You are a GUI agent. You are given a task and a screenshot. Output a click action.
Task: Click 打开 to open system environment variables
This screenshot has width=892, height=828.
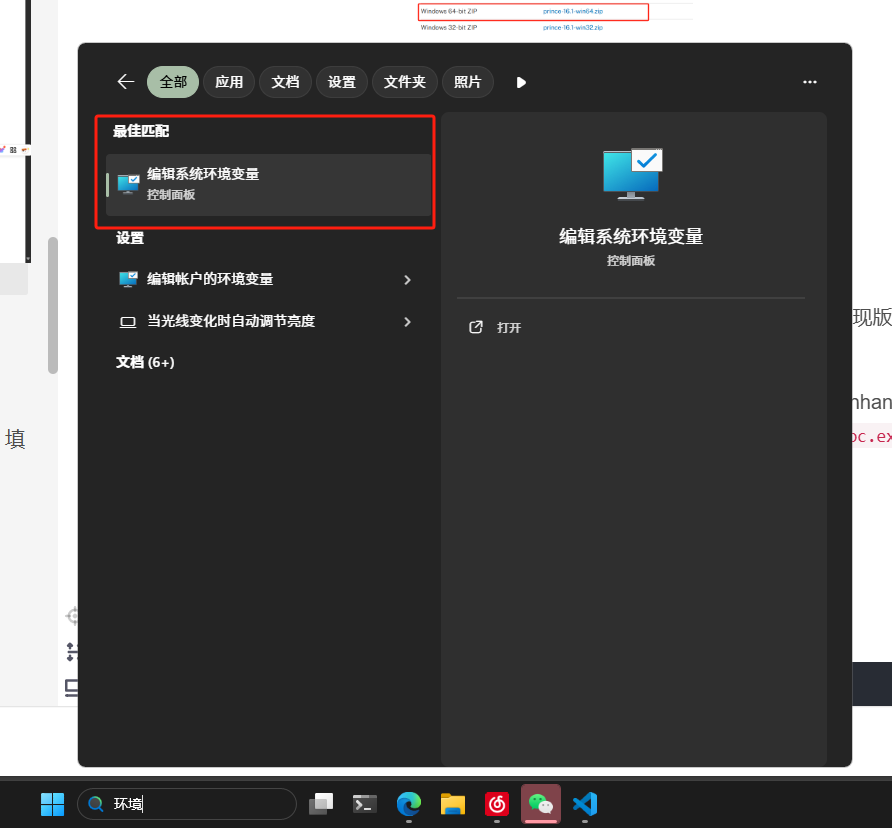tap(508, 327)
